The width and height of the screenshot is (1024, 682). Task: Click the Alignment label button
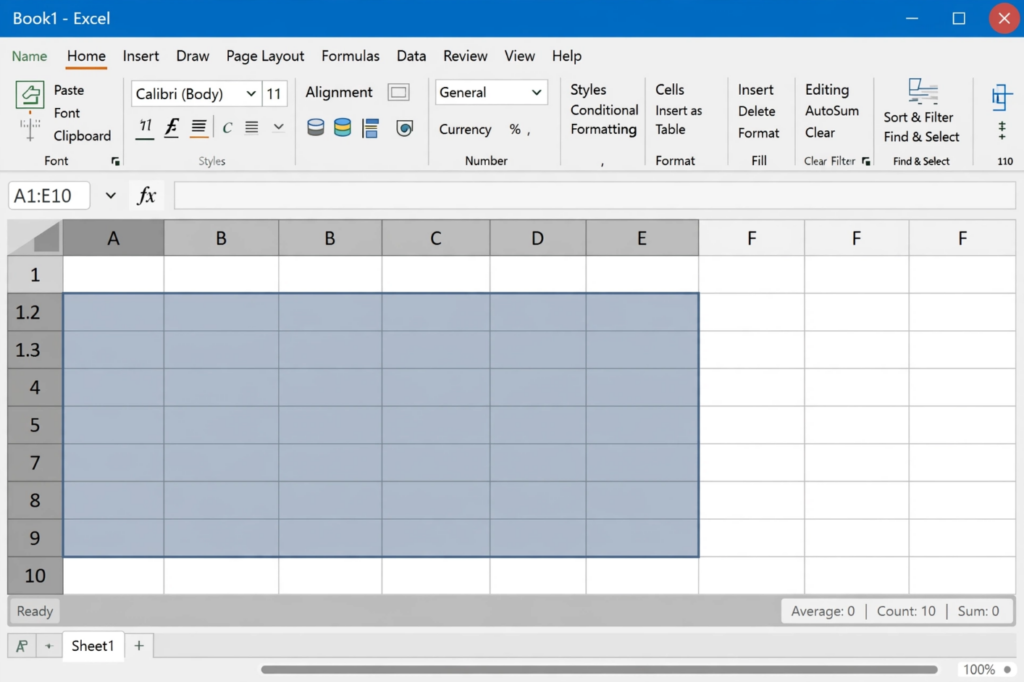339,92
